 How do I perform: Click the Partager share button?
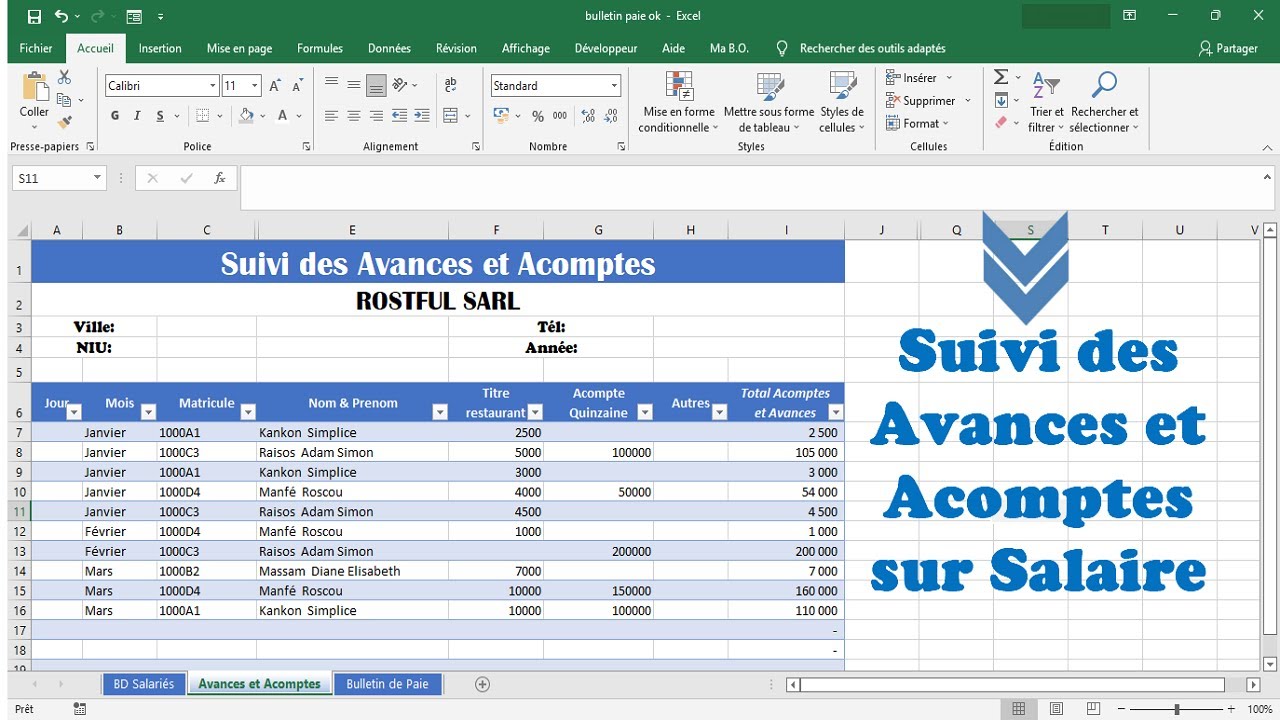tap(1228, 48)
